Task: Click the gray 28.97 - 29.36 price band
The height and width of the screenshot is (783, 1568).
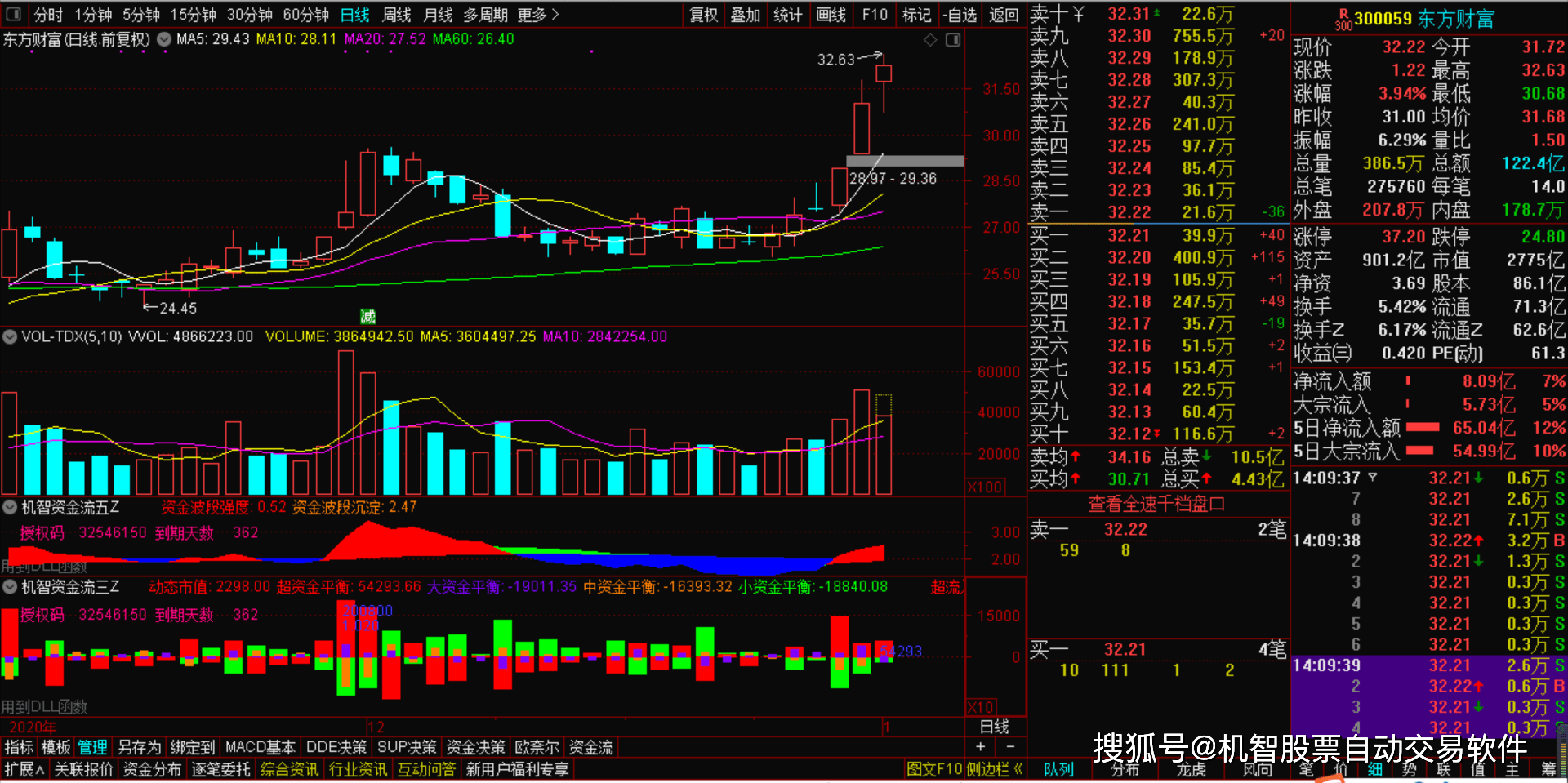Action: (905, 161)
